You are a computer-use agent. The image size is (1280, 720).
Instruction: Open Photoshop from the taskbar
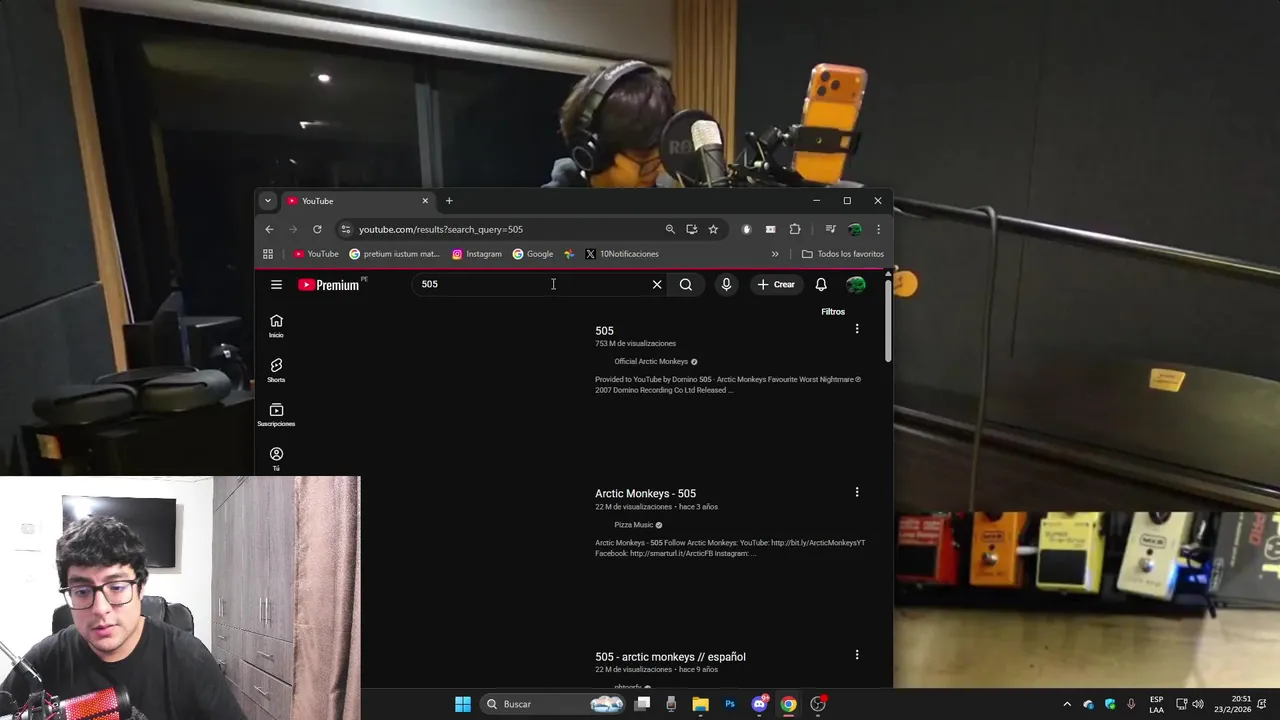[730, 704]
